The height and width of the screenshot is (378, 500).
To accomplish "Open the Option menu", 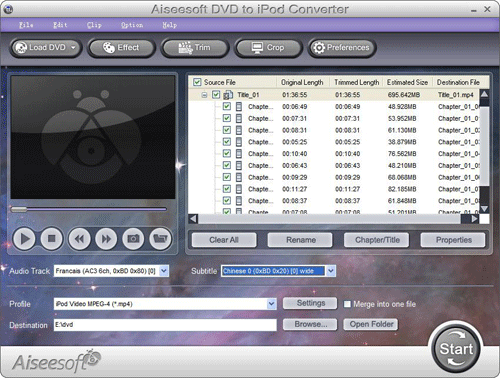I will click(x=132, y=25).
